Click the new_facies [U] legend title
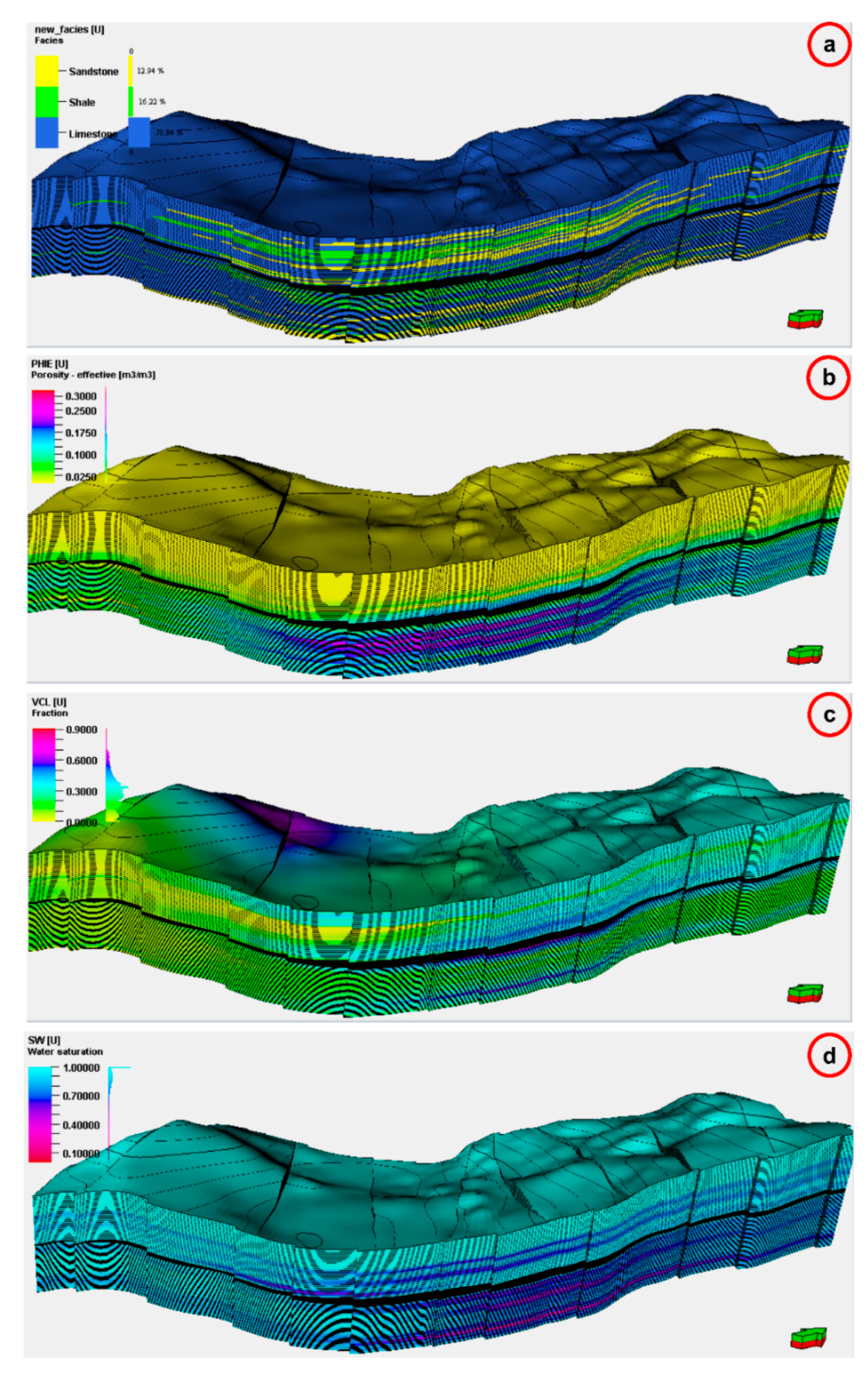The image size is (868, 1378). (x=69, y=29)
